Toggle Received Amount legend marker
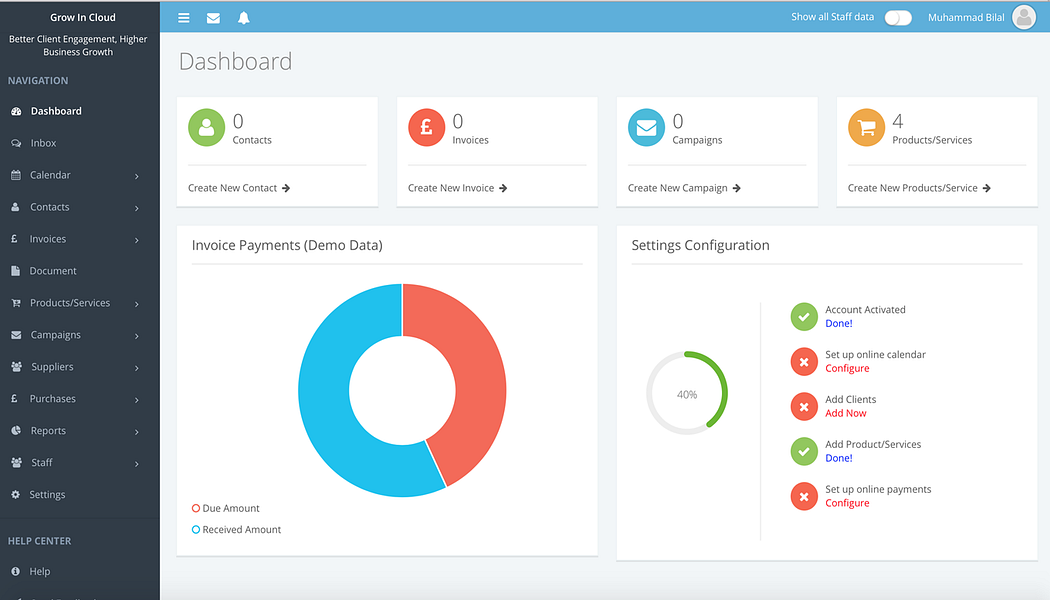Screen dimensions: 1050x600 point(196,530)
